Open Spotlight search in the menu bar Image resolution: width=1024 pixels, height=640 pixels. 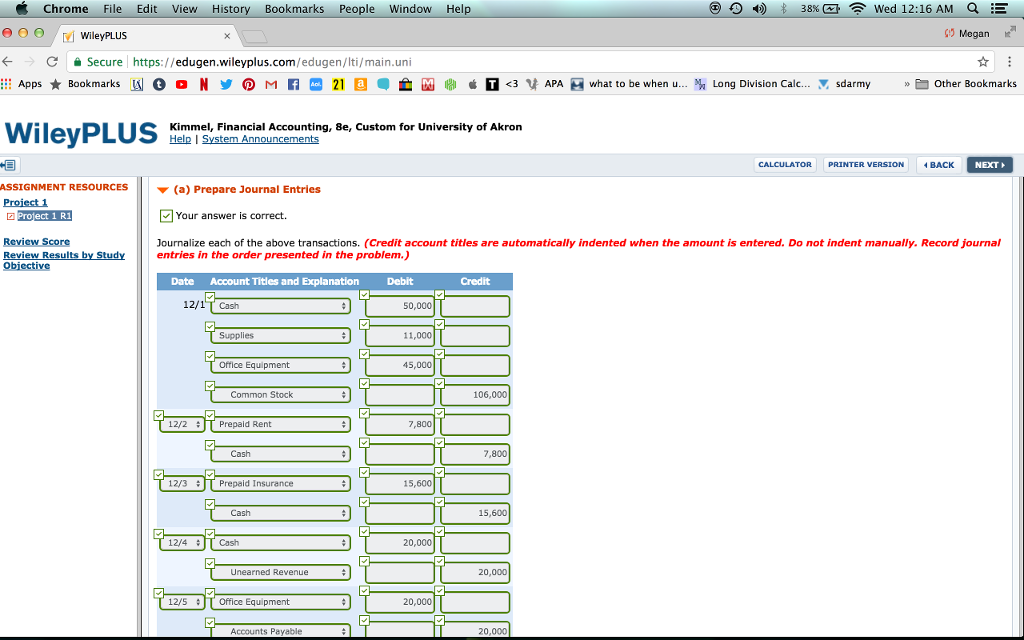pyautogui.click(x=972, y=8)
